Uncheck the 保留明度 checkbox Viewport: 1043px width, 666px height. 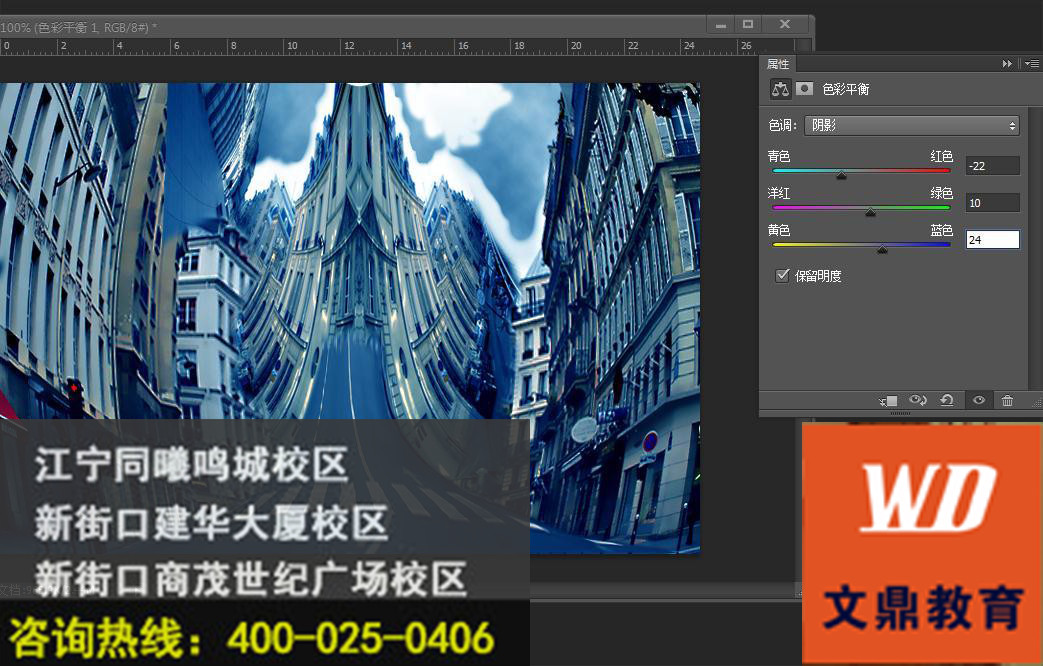click(x=782, y=275)
